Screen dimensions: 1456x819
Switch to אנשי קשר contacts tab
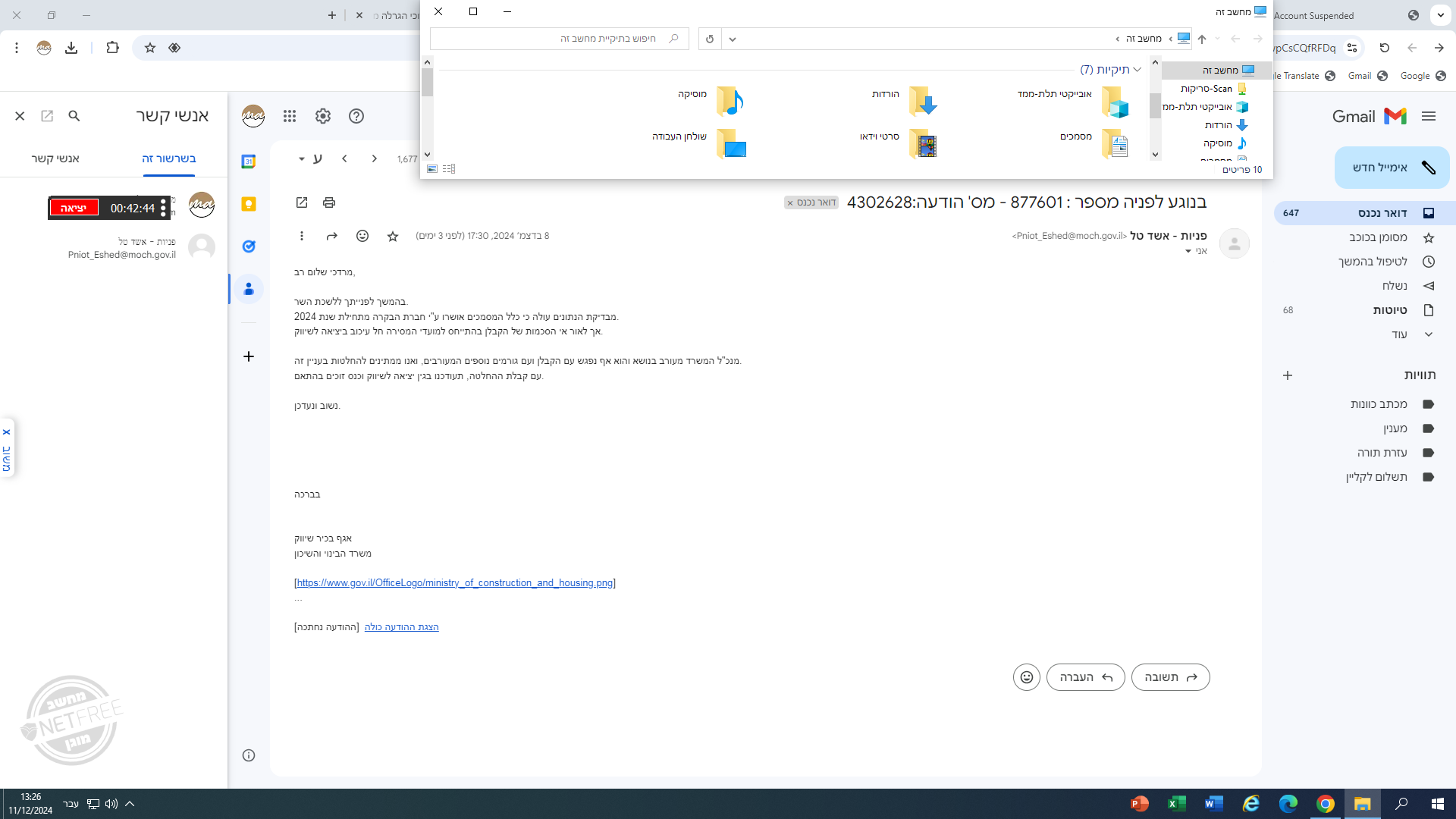pyautogui.click(x=55, y=158)
